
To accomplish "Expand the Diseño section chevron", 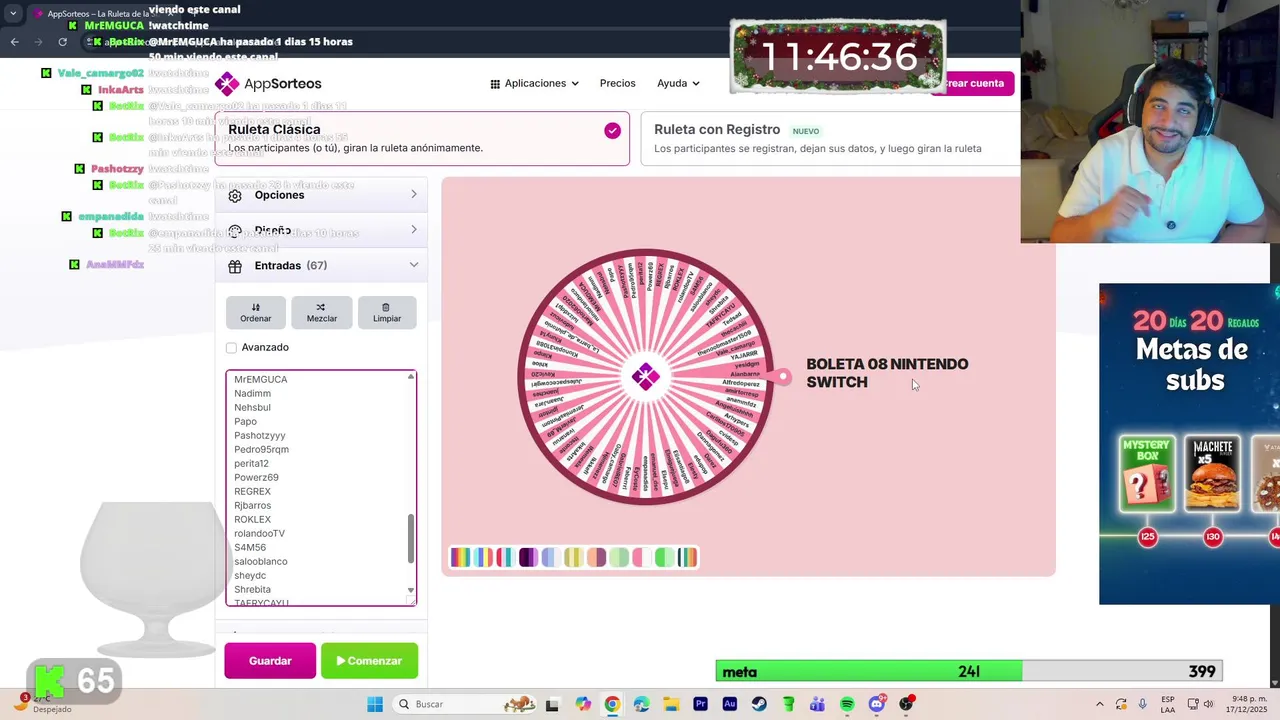I will [414, 230].
